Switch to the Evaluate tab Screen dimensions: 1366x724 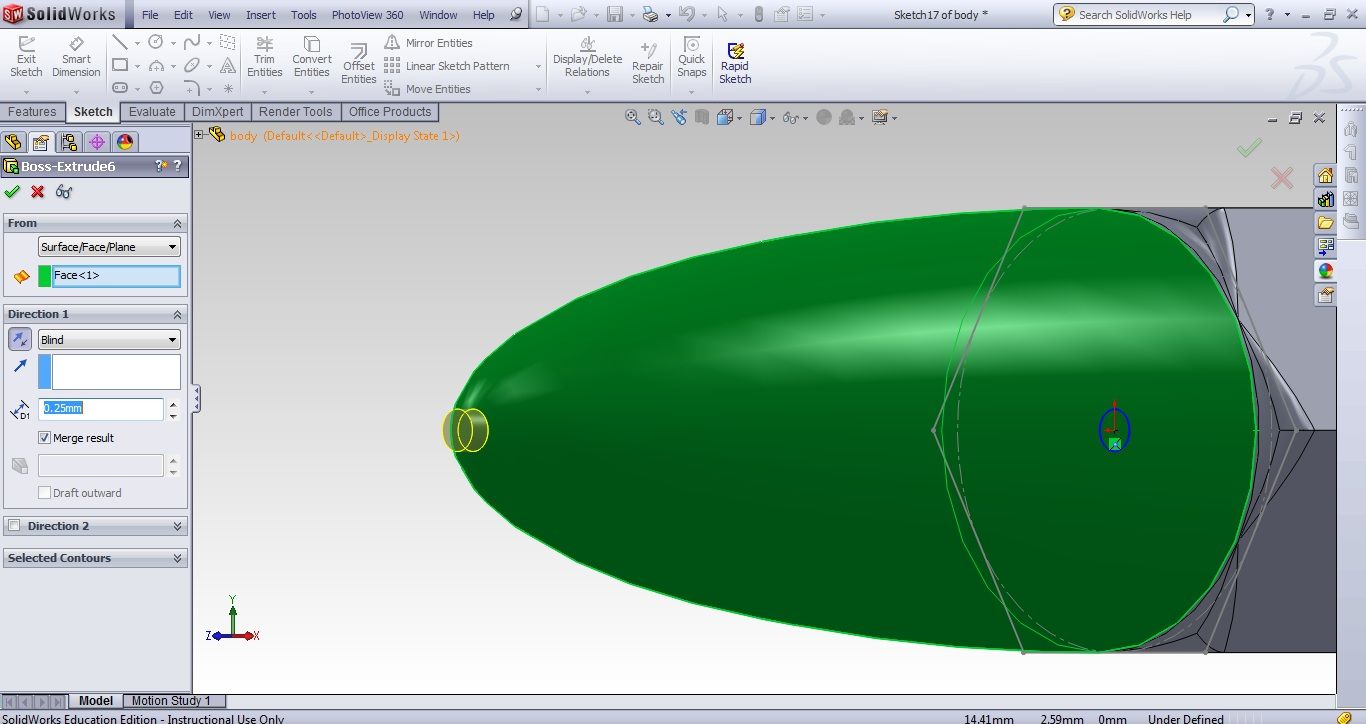[152, 112]
